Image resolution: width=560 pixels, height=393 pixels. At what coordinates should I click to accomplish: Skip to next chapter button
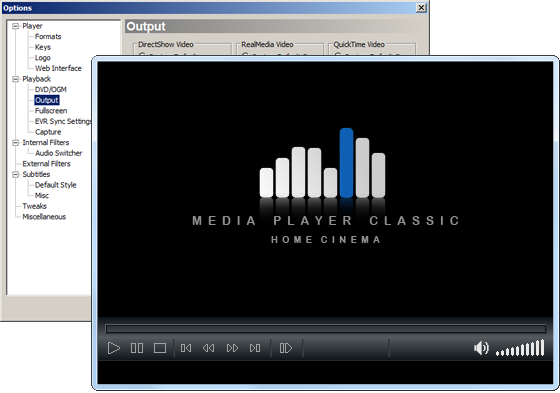click(x=255, y=348)
